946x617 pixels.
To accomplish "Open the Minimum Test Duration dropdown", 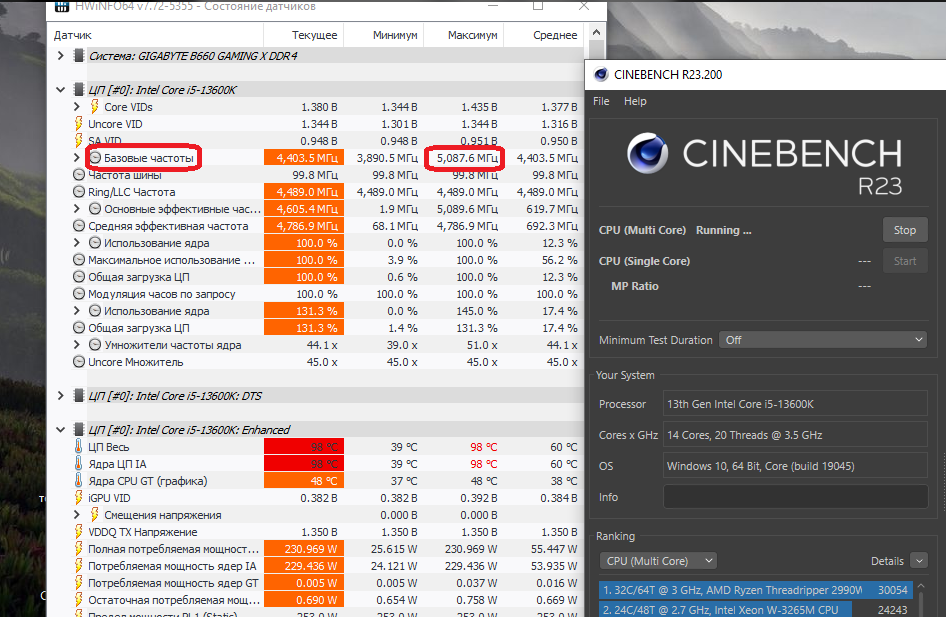I will click(x=823, y=340).
